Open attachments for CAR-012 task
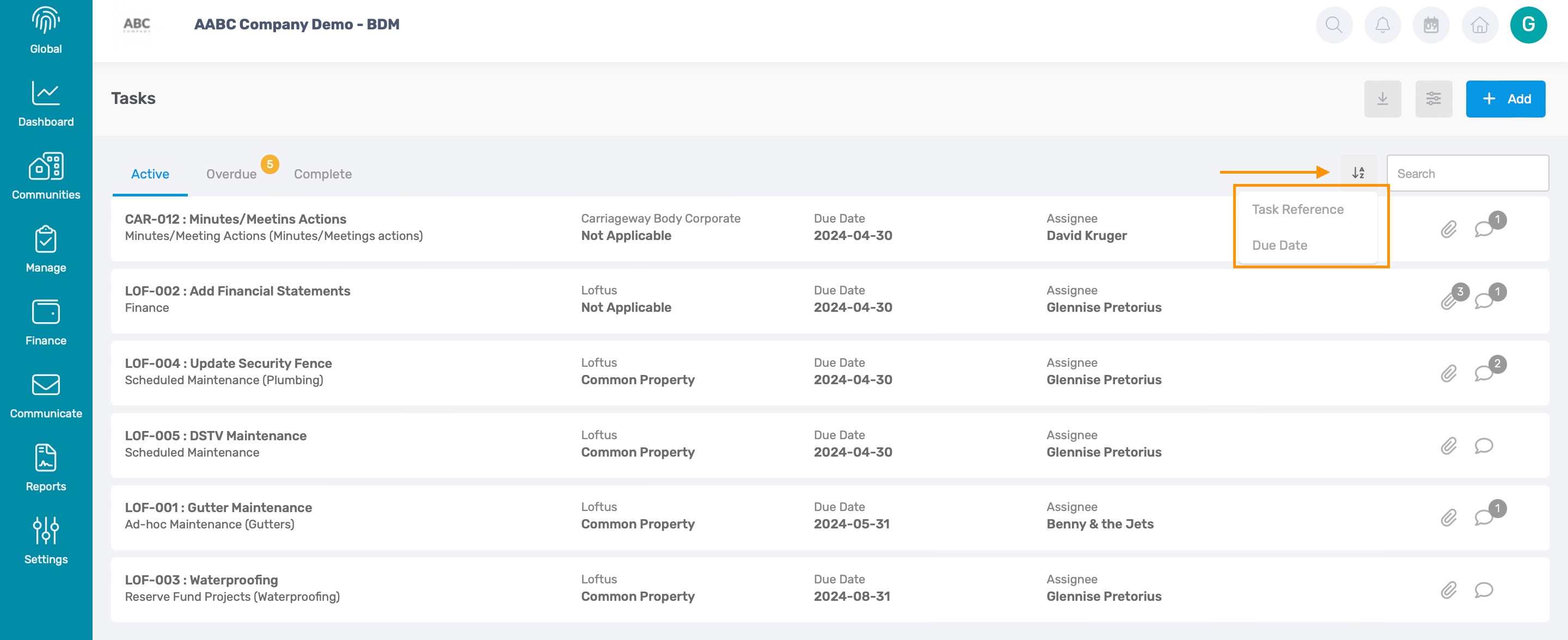 pyautogui.click(x=1449, y=229)
